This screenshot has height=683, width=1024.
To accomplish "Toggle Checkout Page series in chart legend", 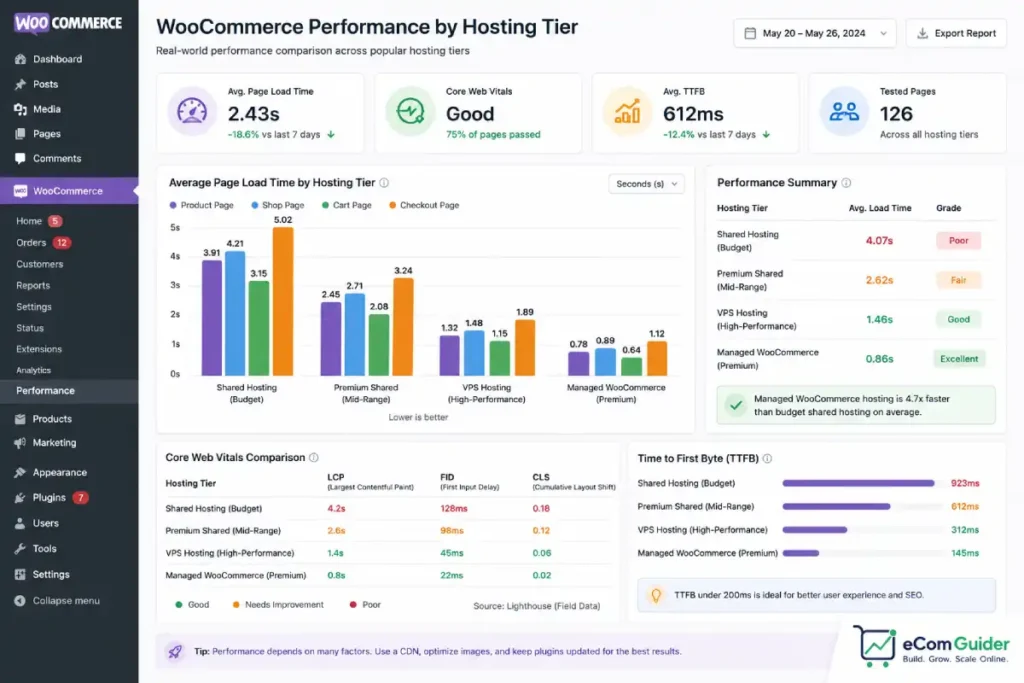I will (424, 205).
